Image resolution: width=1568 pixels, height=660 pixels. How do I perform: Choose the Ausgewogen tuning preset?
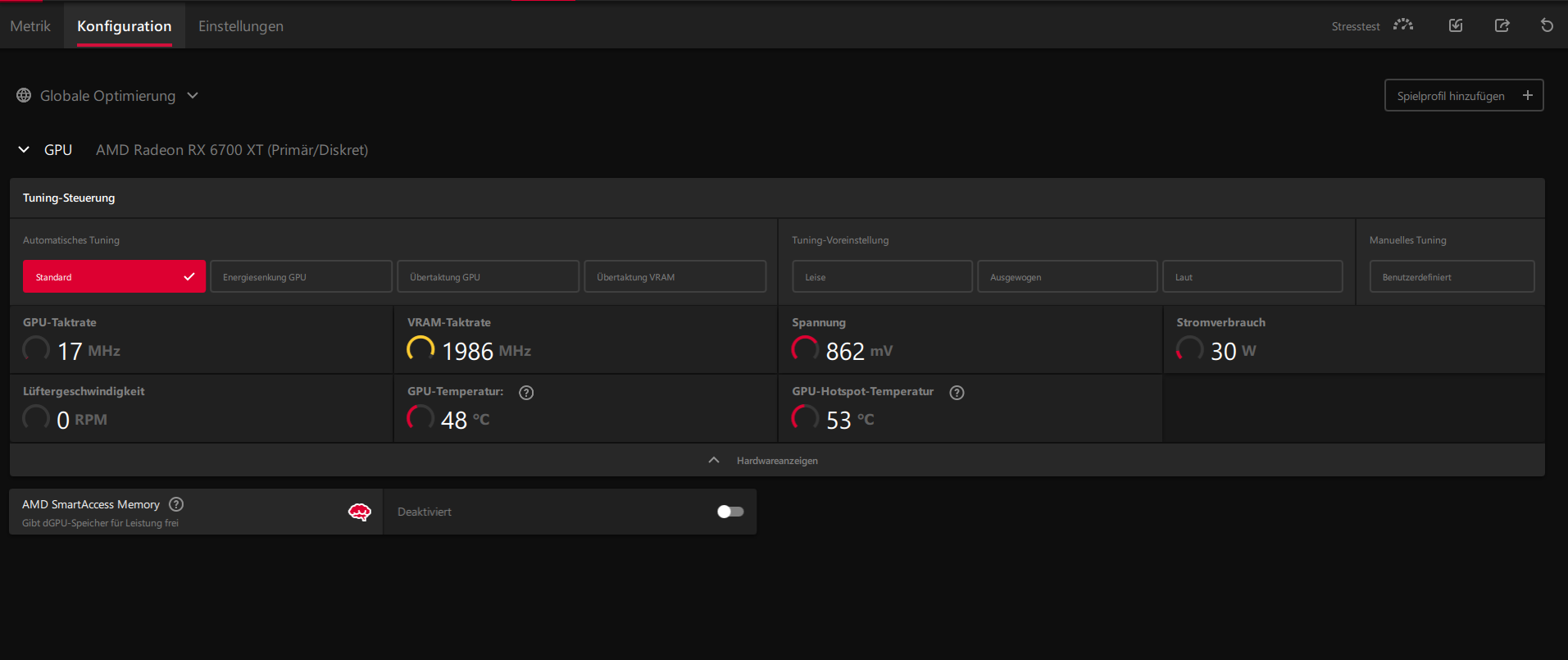pos(1067,276)
